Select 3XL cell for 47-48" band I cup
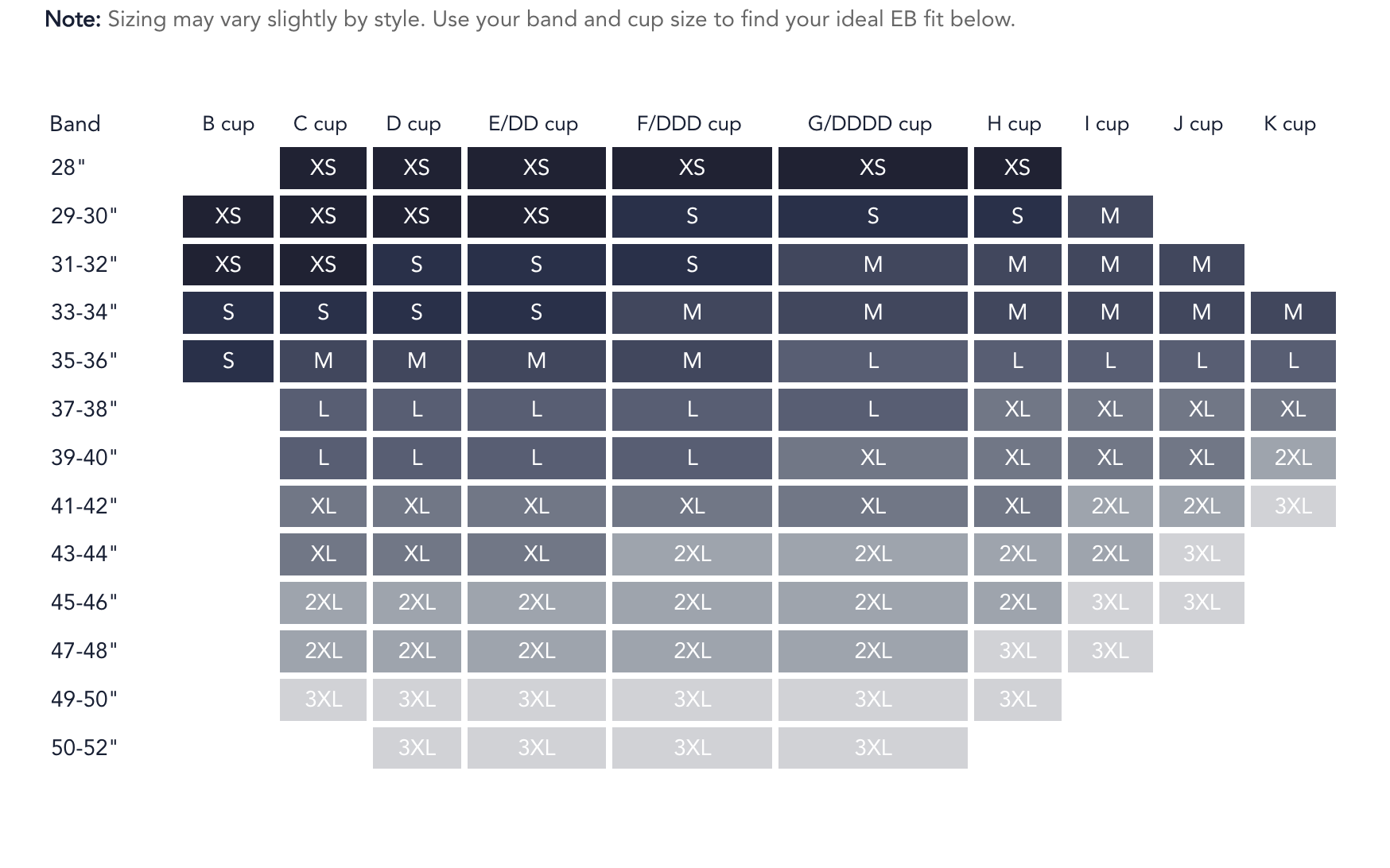This screenshot has width=1390, height=868. pos(1110,651)
